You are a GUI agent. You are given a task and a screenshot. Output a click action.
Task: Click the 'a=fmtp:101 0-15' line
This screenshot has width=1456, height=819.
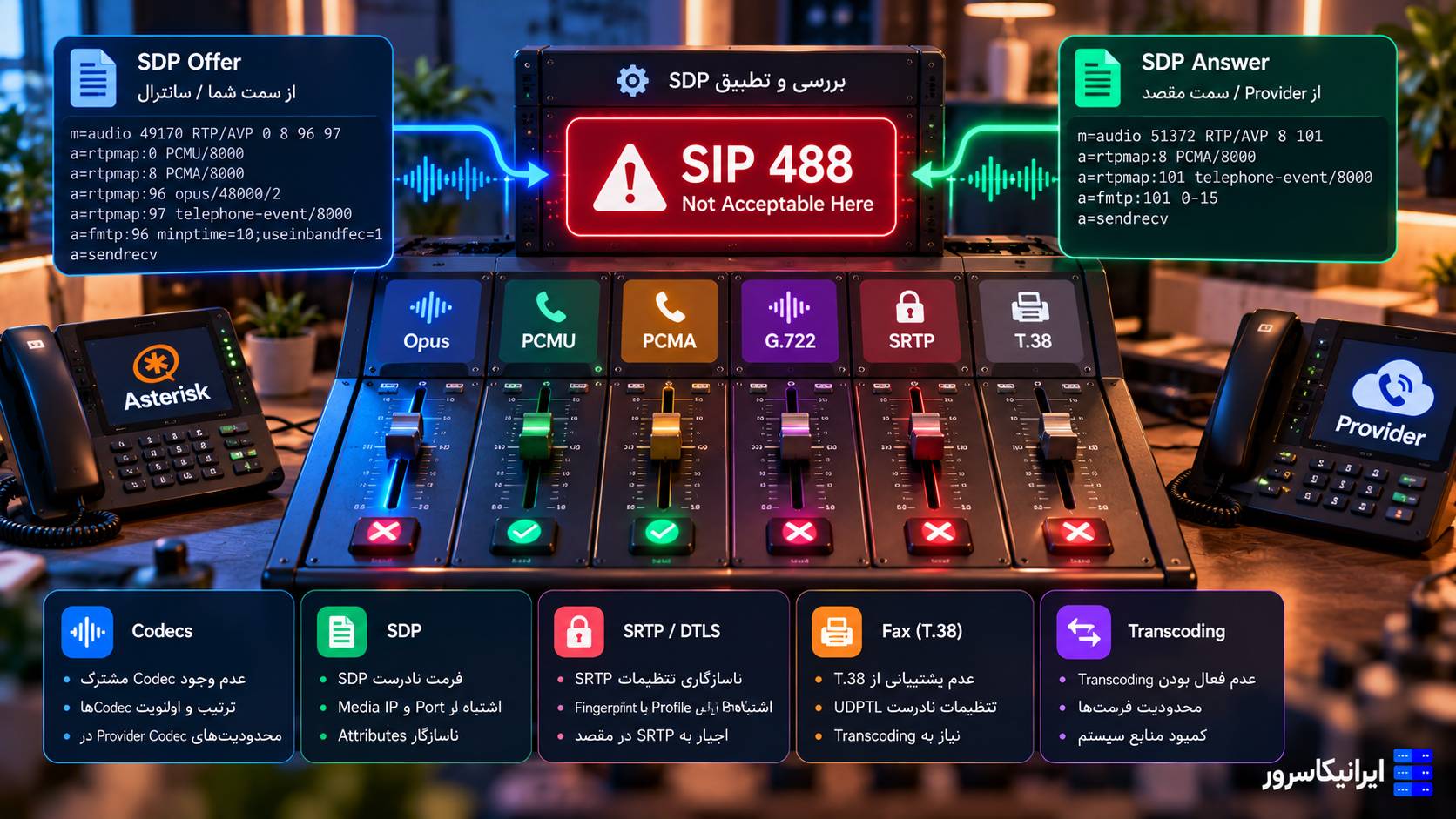point(1147,198)
